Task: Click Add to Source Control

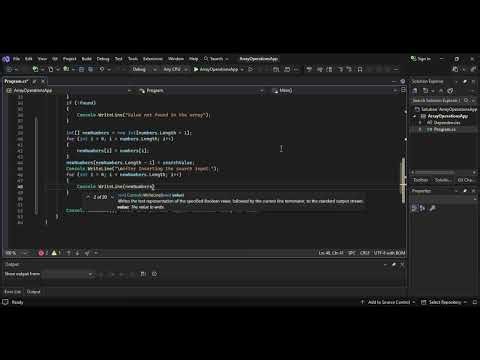Action: click(x=388, y=302)
